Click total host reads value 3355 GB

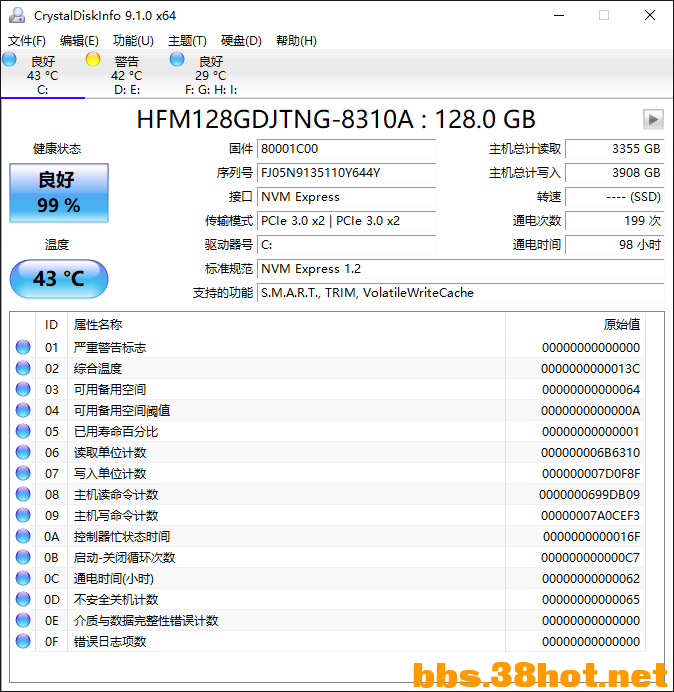(615, 149)
